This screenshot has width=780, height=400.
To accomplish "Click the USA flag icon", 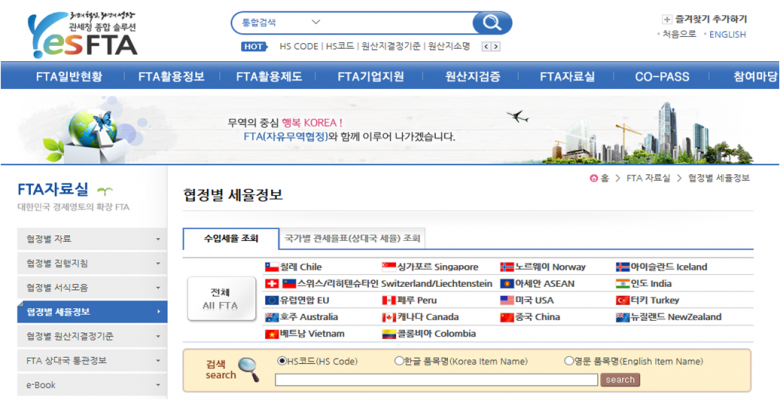I will (x=506, y=300).
